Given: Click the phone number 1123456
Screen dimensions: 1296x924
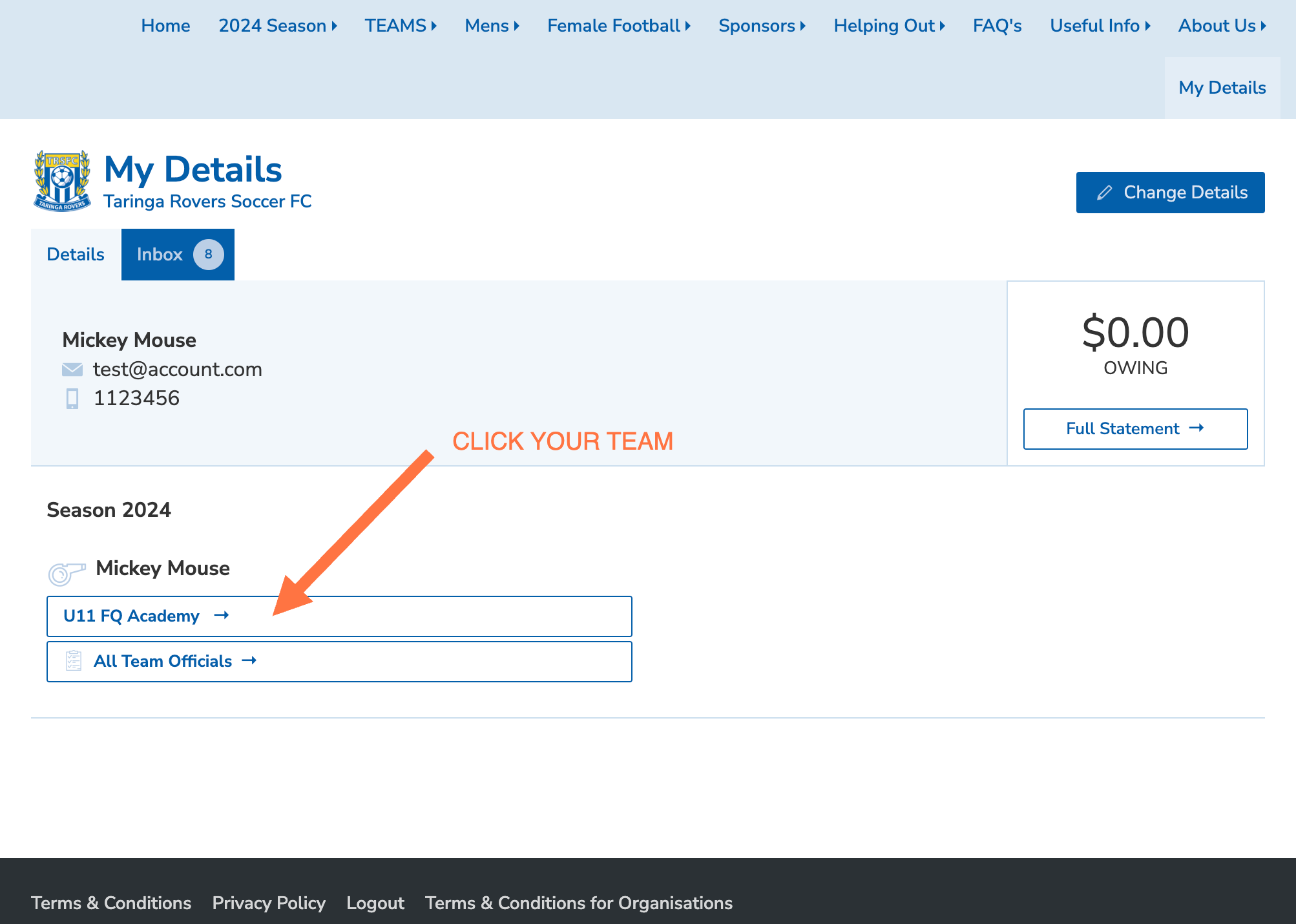Looking at the screenshot, I should pyautogui.click(x=137, y=398).
